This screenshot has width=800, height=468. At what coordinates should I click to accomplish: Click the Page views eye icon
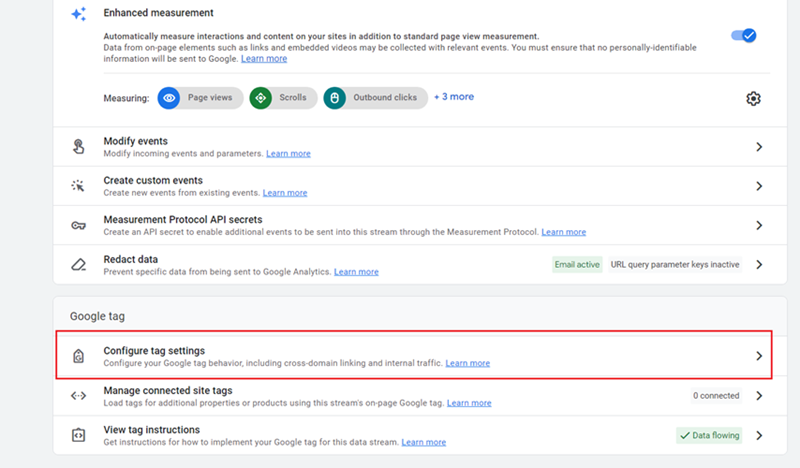169,97
